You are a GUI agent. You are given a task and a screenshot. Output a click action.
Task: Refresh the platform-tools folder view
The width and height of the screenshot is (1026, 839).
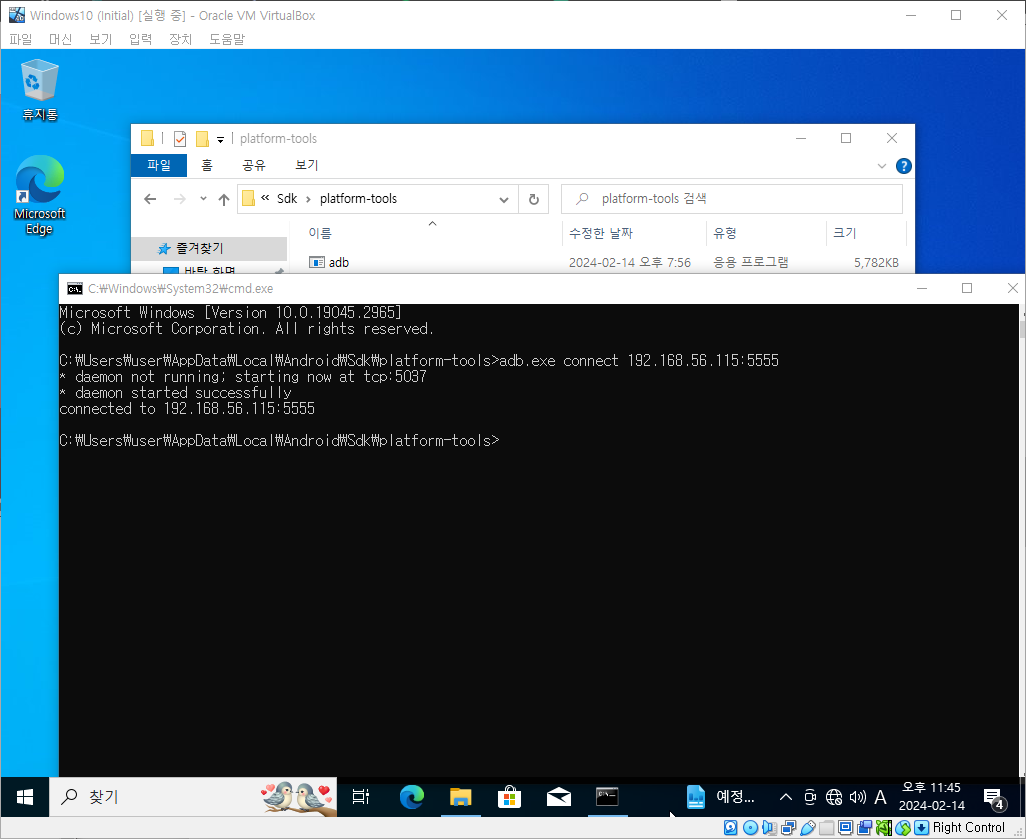pyautogui.click(x=534, y=200)
